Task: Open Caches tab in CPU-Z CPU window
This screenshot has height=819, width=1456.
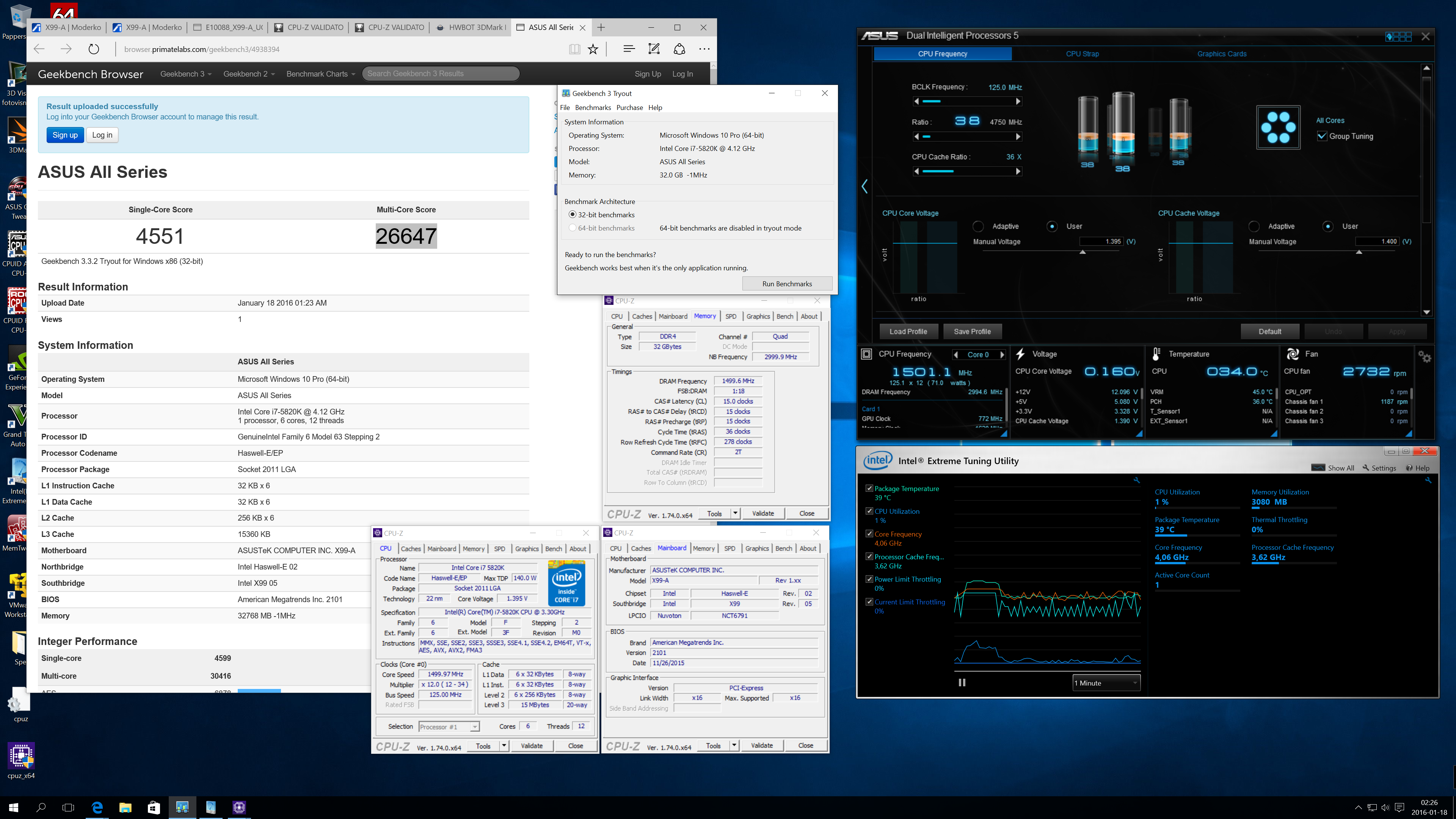Action: click(x=411, y=549)
